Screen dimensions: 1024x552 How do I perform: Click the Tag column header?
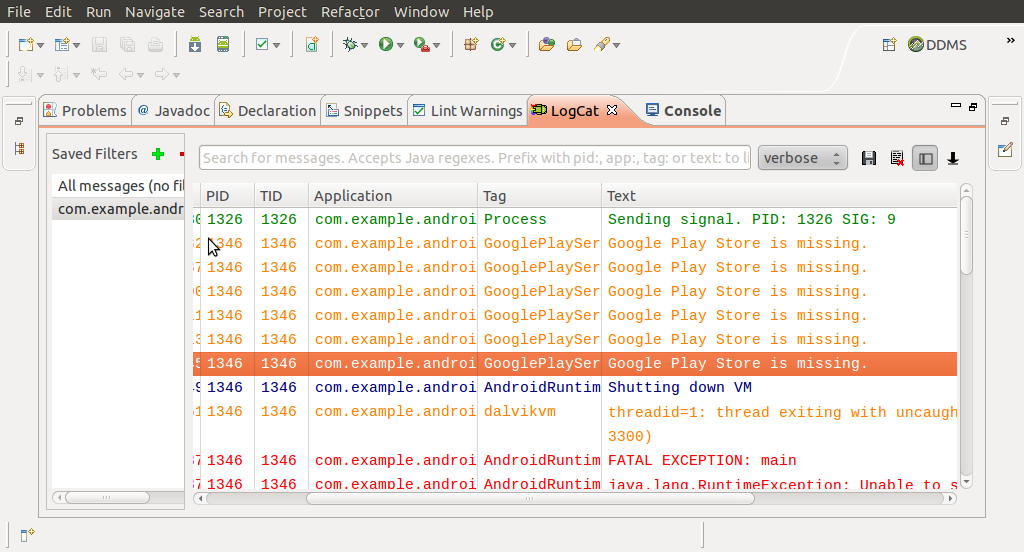click(x=539, y=196)
